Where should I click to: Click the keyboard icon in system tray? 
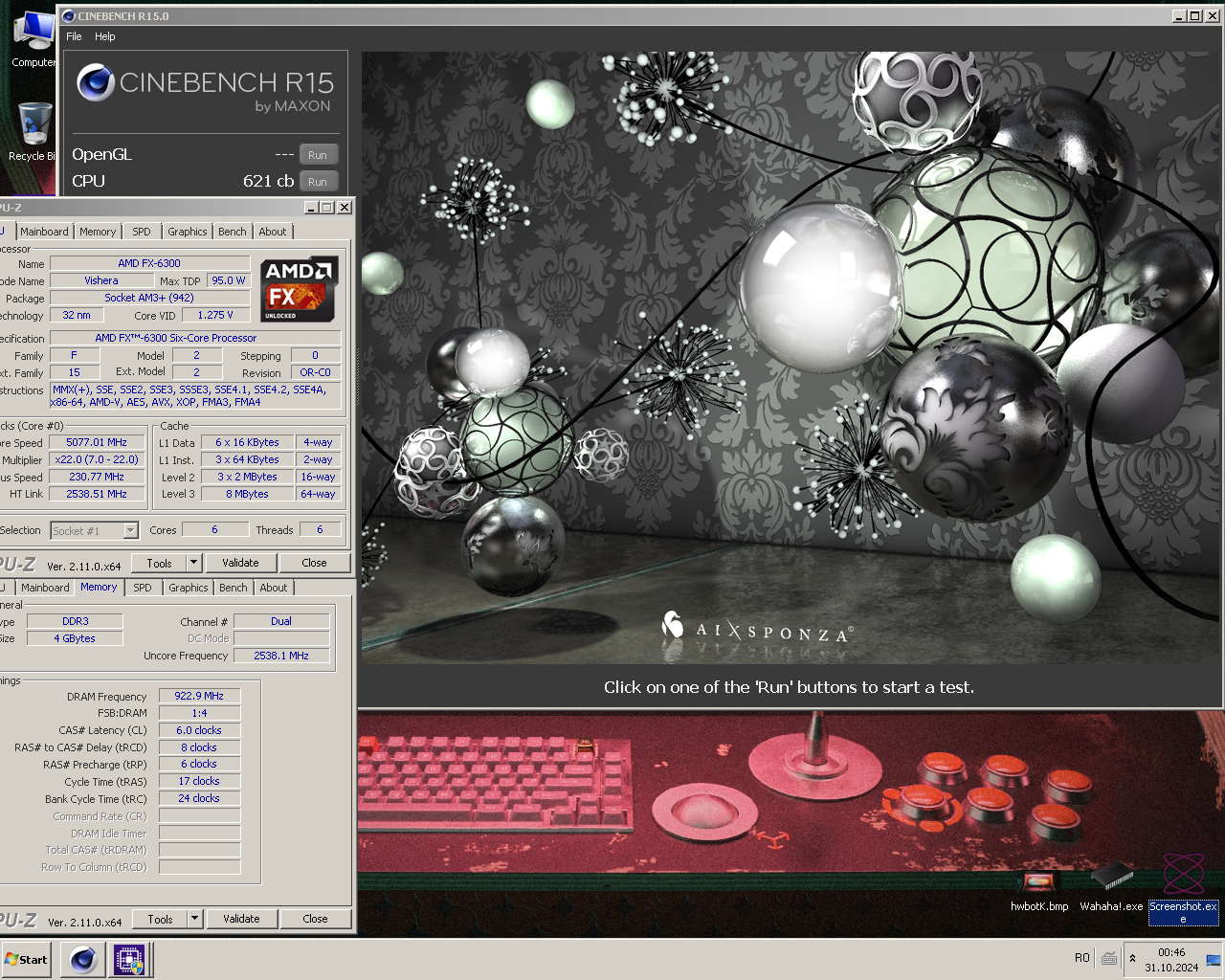coord(1109,958)
